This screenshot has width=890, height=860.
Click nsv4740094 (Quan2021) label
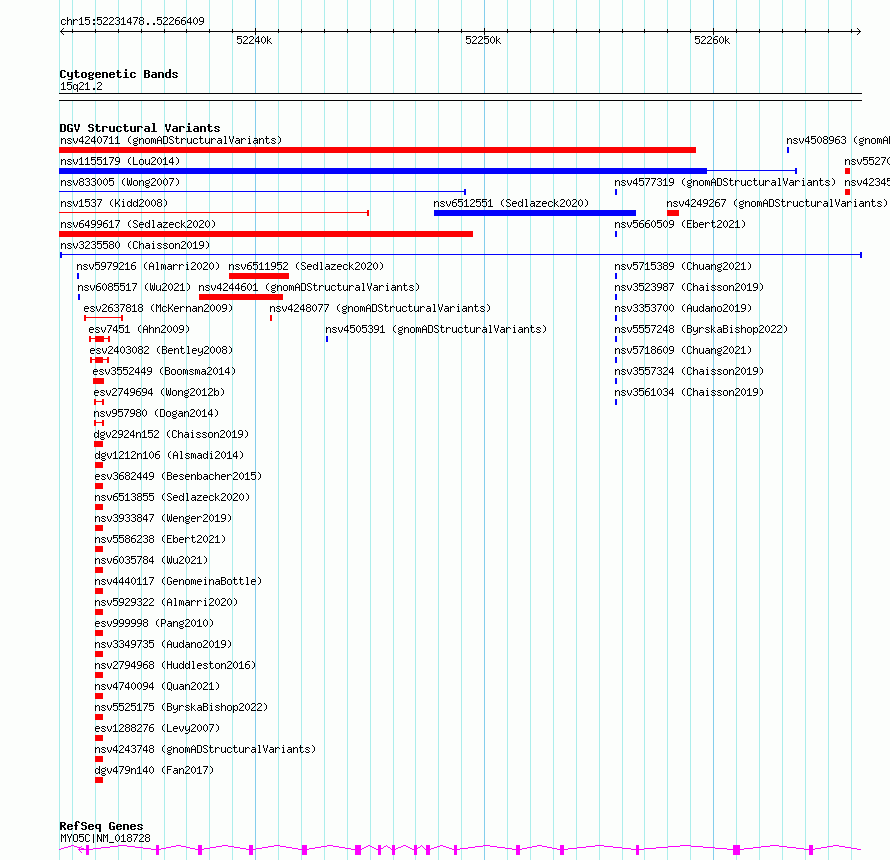click(157, 686)
